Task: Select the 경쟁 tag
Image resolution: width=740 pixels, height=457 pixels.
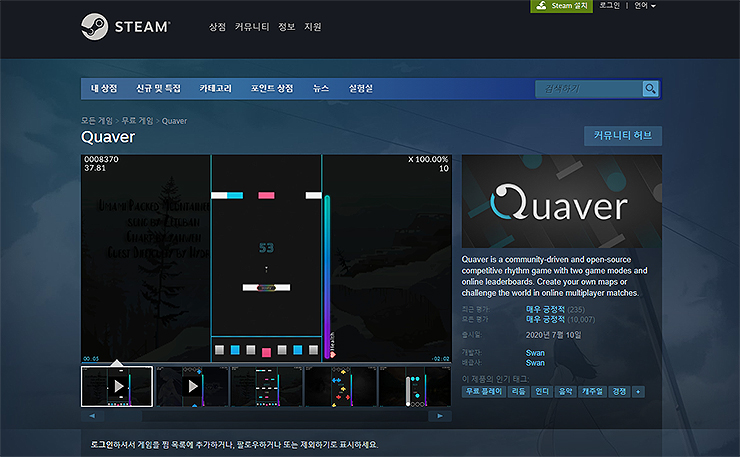Action: (x=619, y=391)
